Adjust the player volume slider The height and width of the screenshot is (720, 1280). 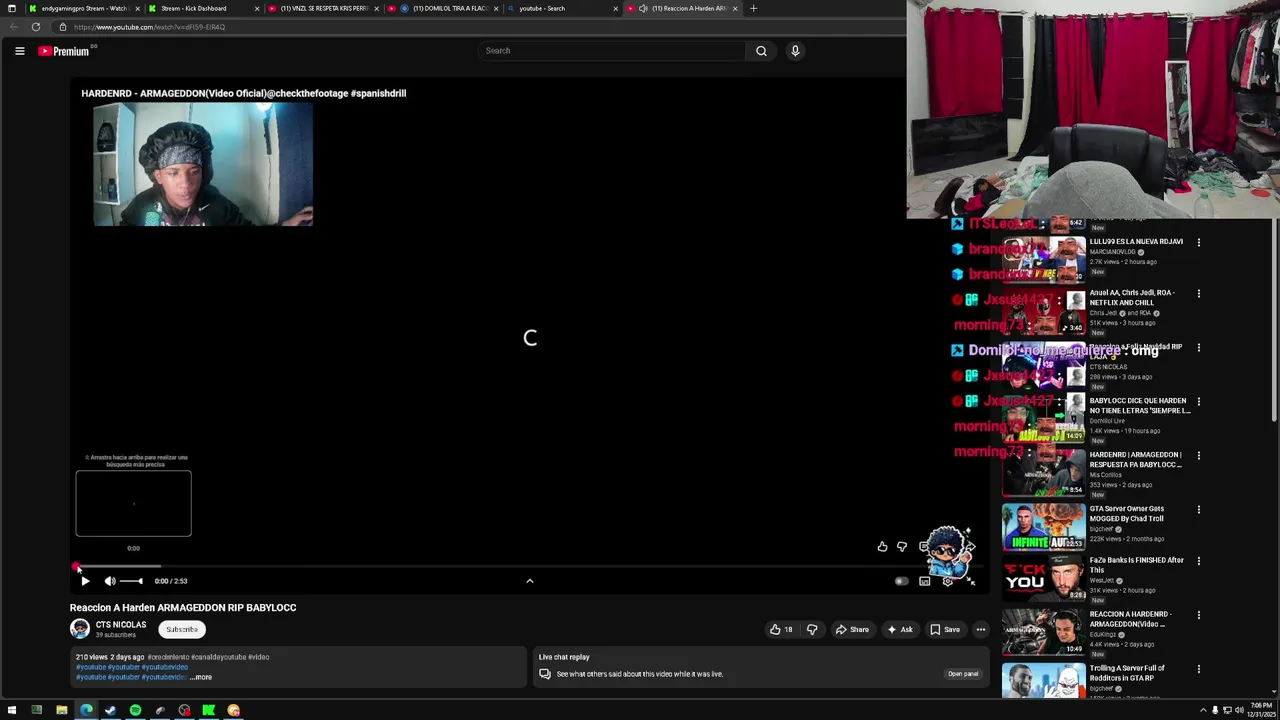(x=131, y=581)
